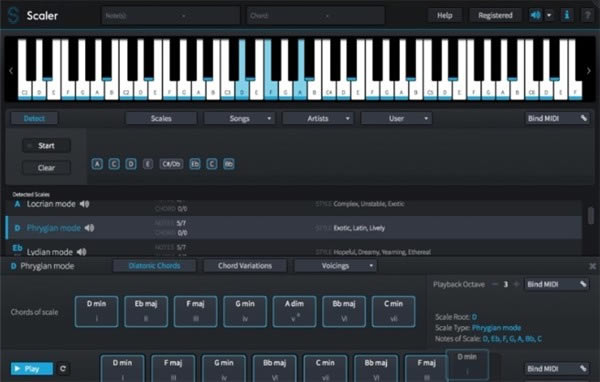The image size is (600, 382).
Task: Decrease the Playback Octave with minus
Action: [495, 284]
